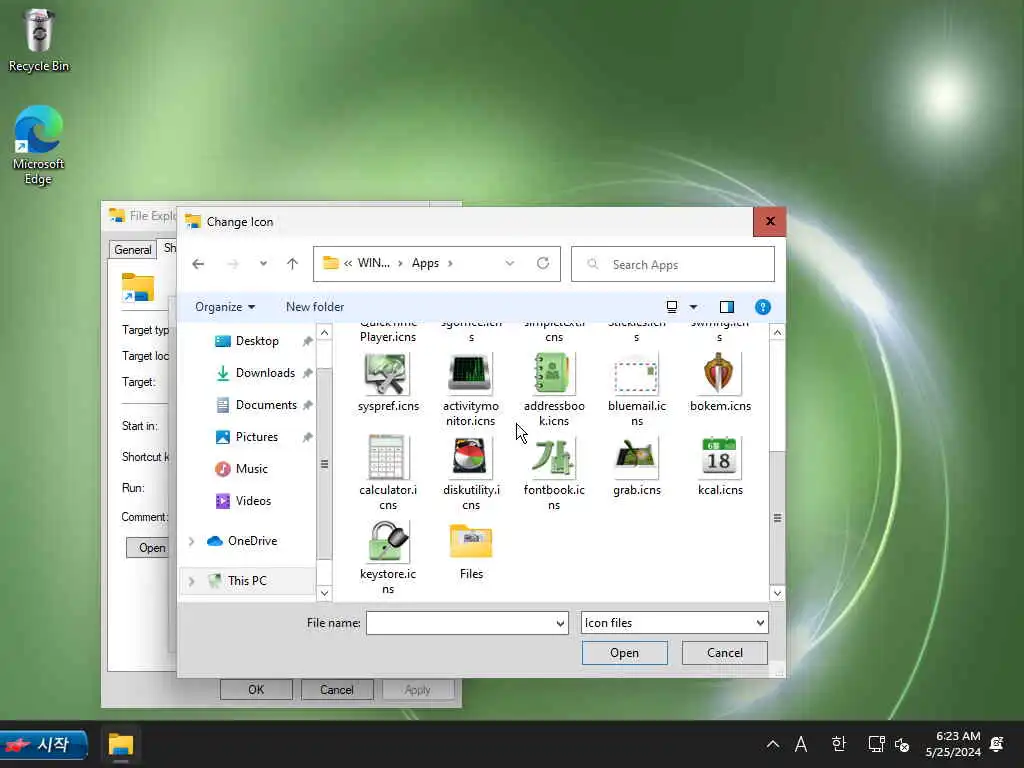This screenshot has height=768, width=1024.
Task: Select Downloads in navigation pane
Action: 265,373
